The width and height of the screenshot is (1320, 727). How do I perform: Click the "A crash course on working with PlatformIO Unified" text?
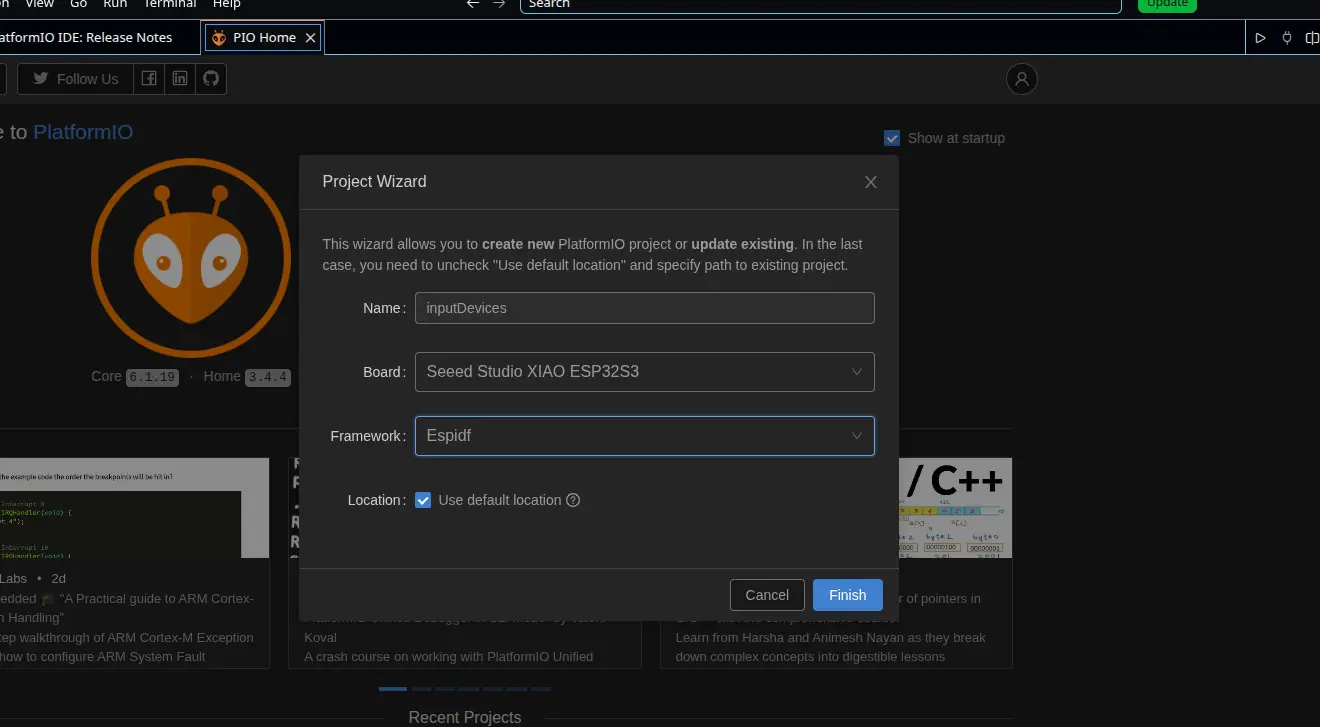[449, 657]
